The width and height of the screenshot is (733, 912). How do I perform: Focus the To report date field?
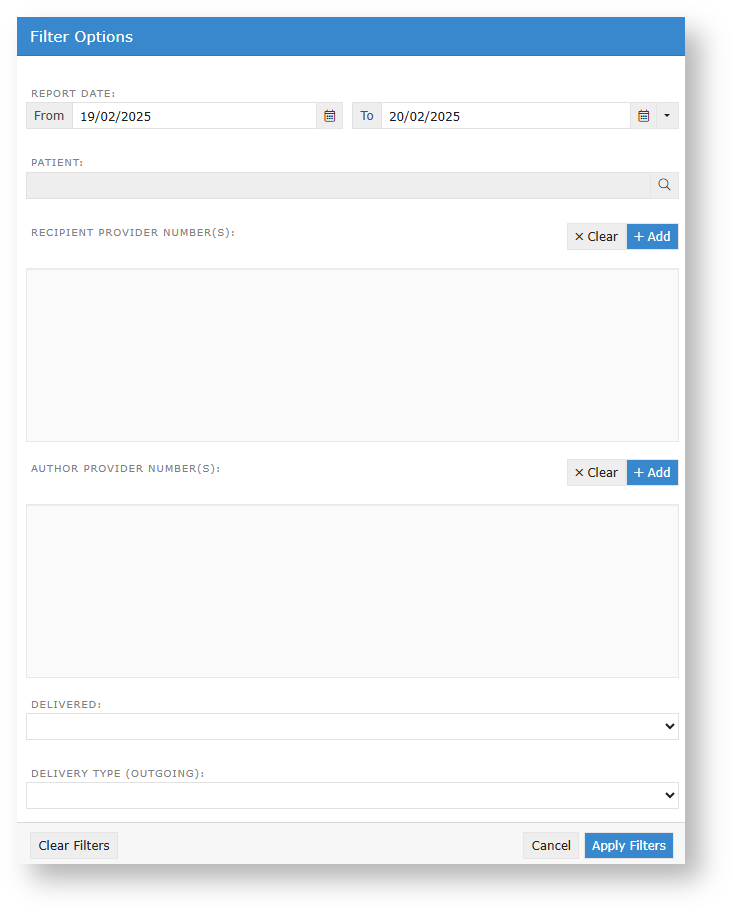tap(505, 116)
